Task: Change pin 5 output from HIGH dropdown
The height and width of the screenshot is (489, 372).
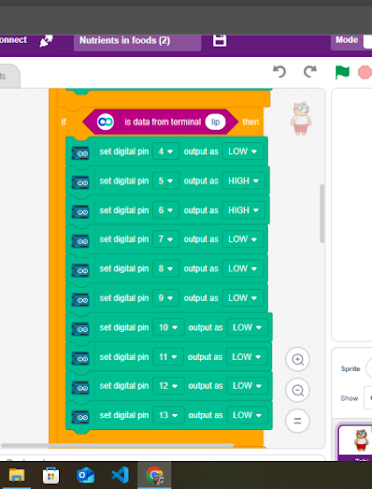Action: click(x=243, y=181)
